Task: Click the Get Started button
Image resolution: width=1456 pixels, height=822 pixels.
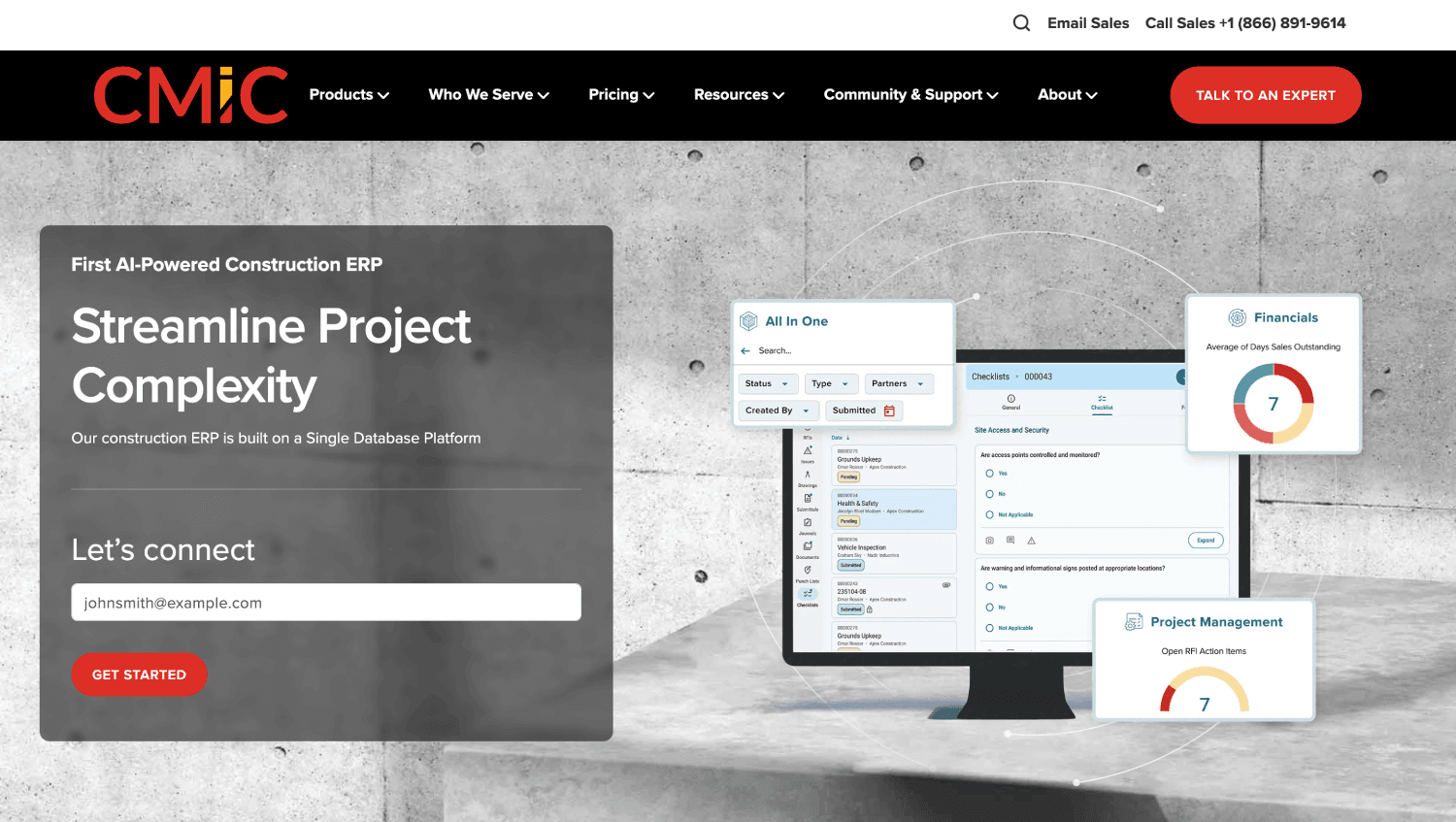Action: point(139,674)
